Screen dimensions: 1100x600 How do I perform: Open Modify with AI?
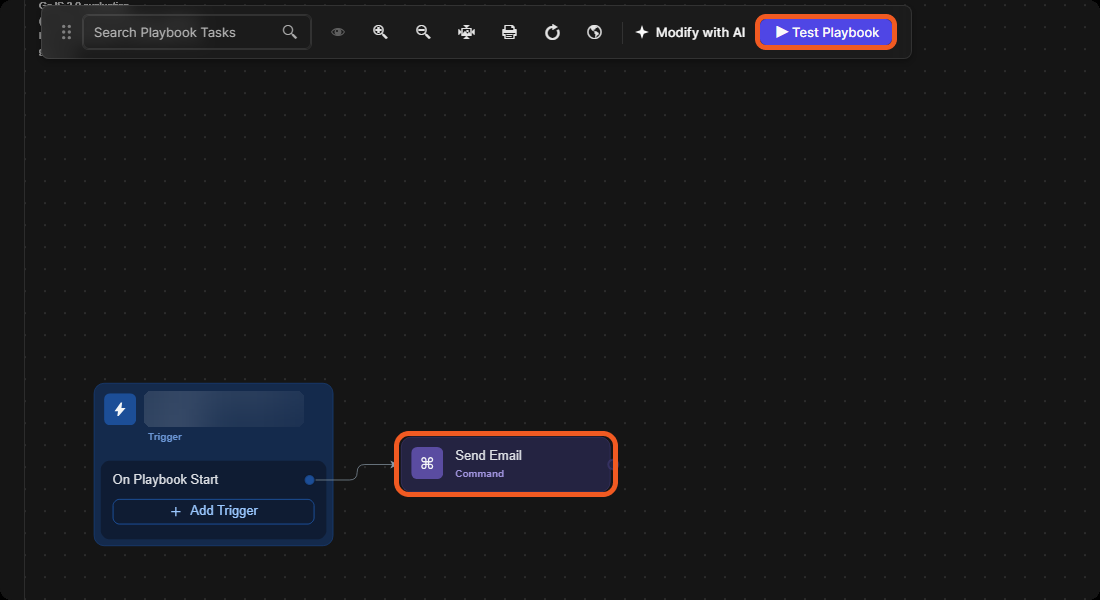pos(690,32)
